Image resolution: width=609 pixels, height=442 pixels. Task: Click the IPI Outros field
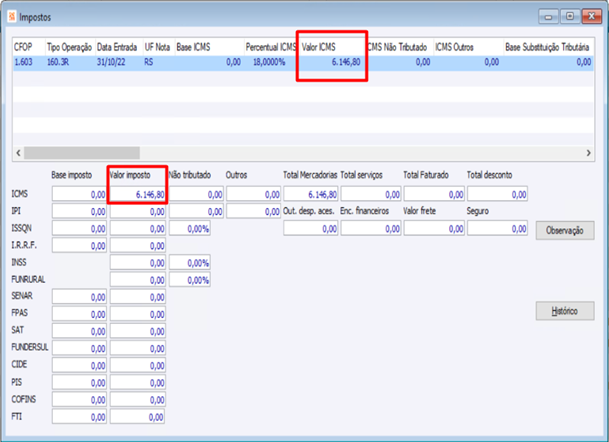click(254, 211)
